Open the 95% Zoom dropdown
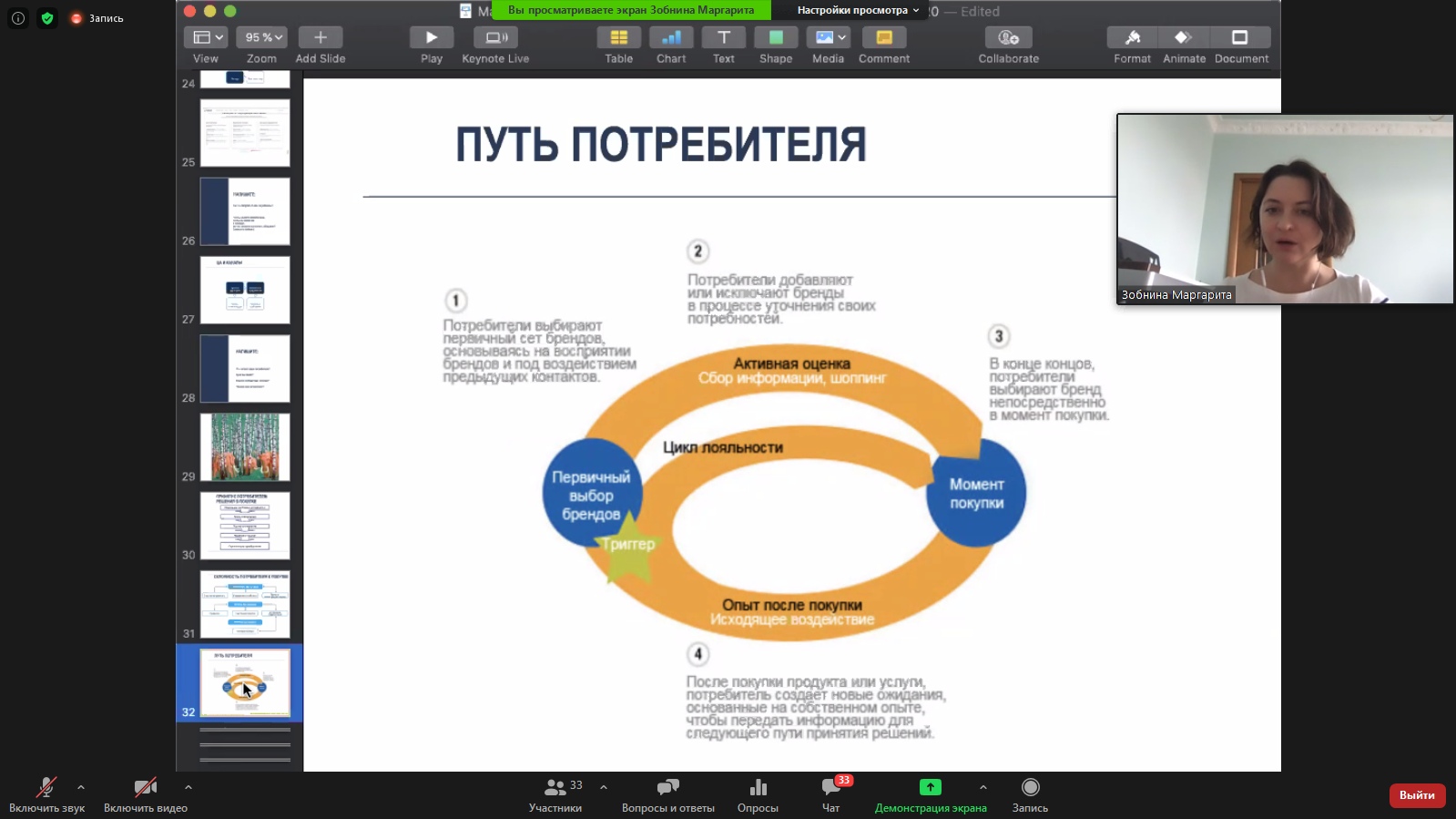This screenshot has width=1456, height=819. (x=262, y=37)
